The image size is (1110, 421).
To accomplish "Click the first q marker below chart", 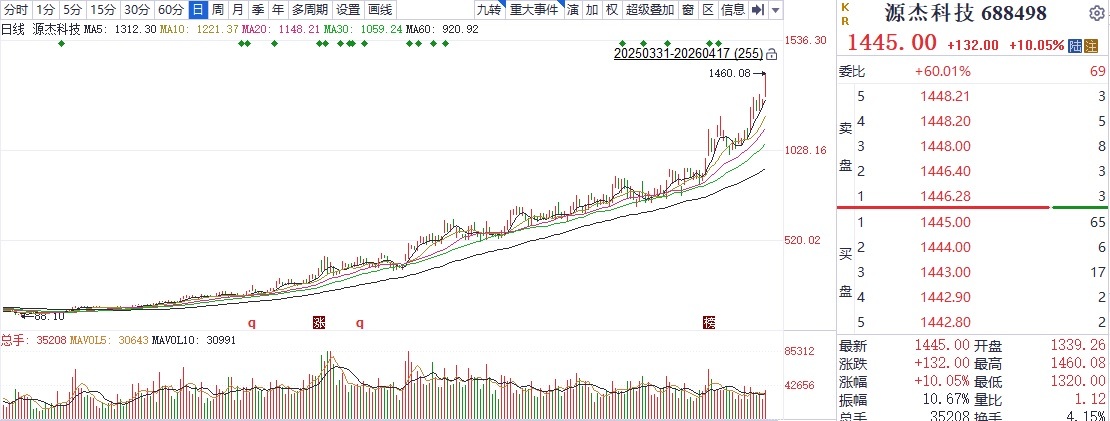I will click(x=252, y=323).
